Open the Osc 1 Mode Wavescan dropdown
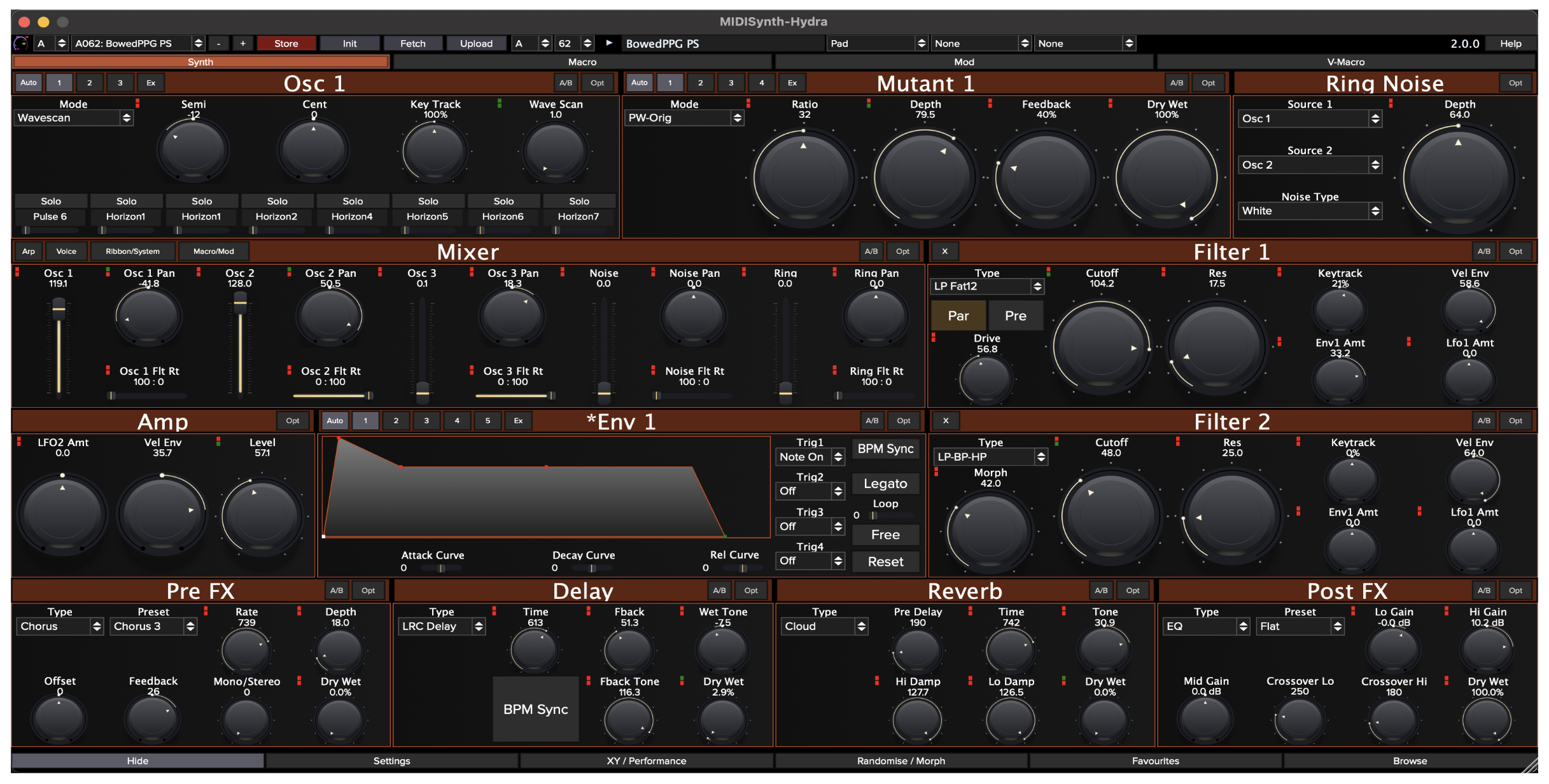Screen dimensions: 1549x784 [x=73, y=118]
